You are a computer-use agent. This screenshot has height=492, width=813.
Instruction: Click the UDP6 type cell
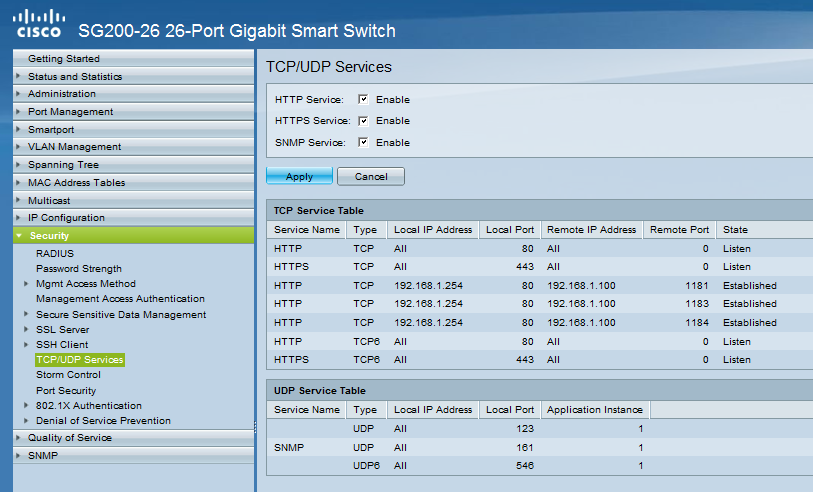[366, 466]
